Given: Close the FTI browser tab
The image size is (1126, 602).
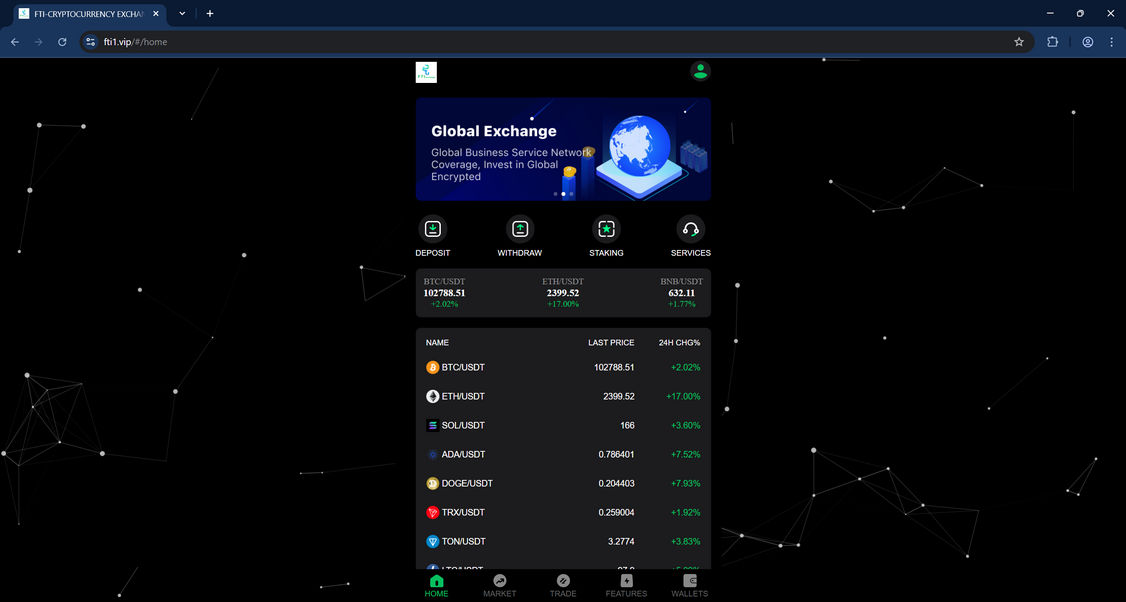Looking at the screenshot, I should point(154,14).
